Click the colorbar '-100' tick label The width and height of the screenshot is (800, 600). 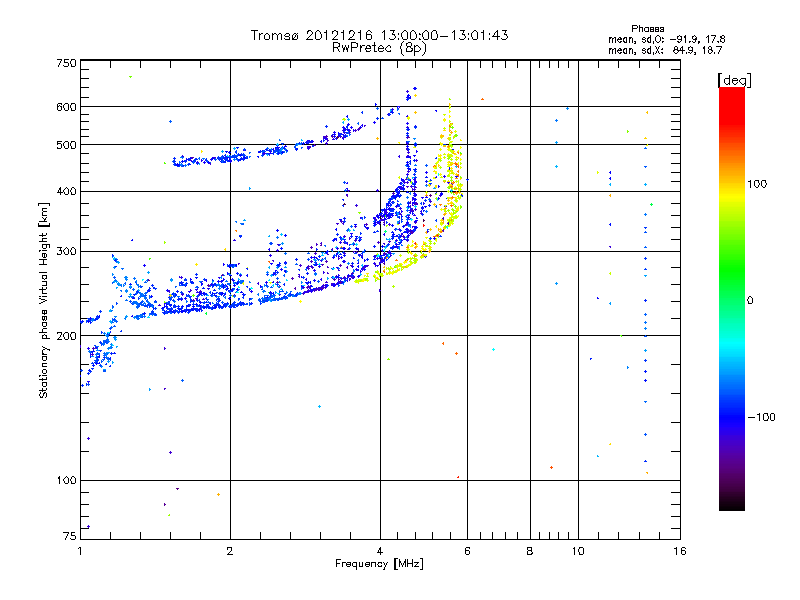(761, 417)
